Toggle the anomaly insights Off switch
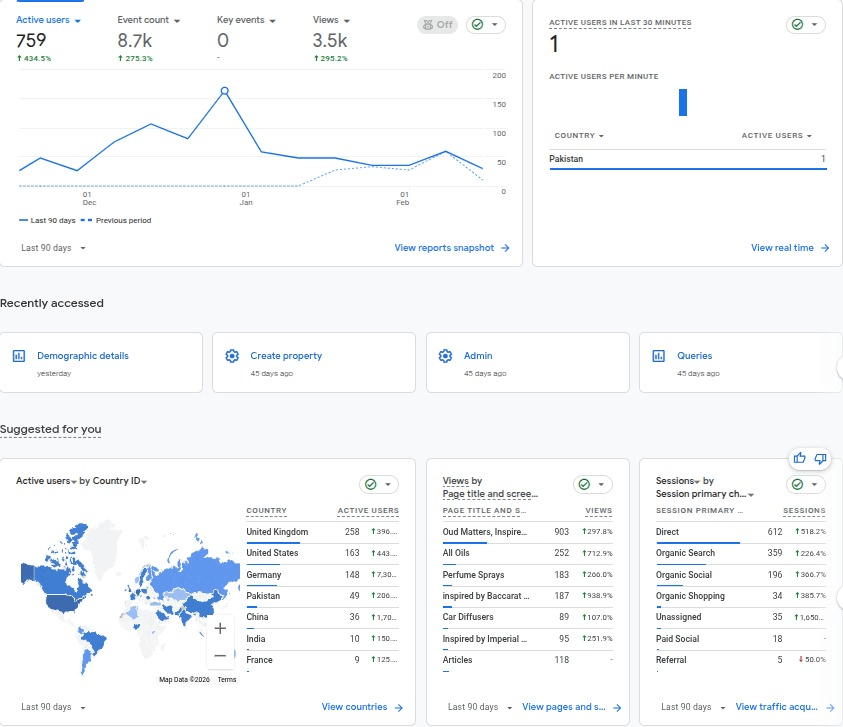This screenshot has width=843, height=727. [x=436, y=25]
